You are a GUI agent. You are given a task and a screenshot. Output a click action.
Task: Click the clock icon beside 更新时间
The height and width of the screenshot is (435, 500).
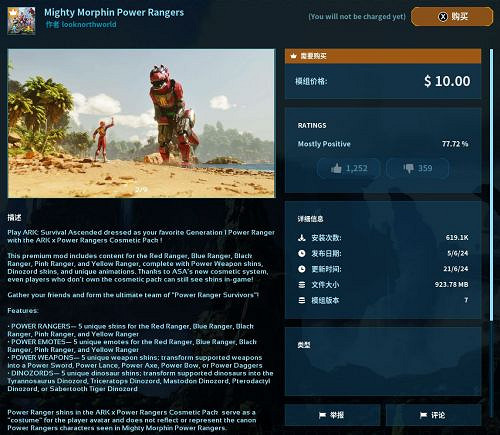coord(301,269)
